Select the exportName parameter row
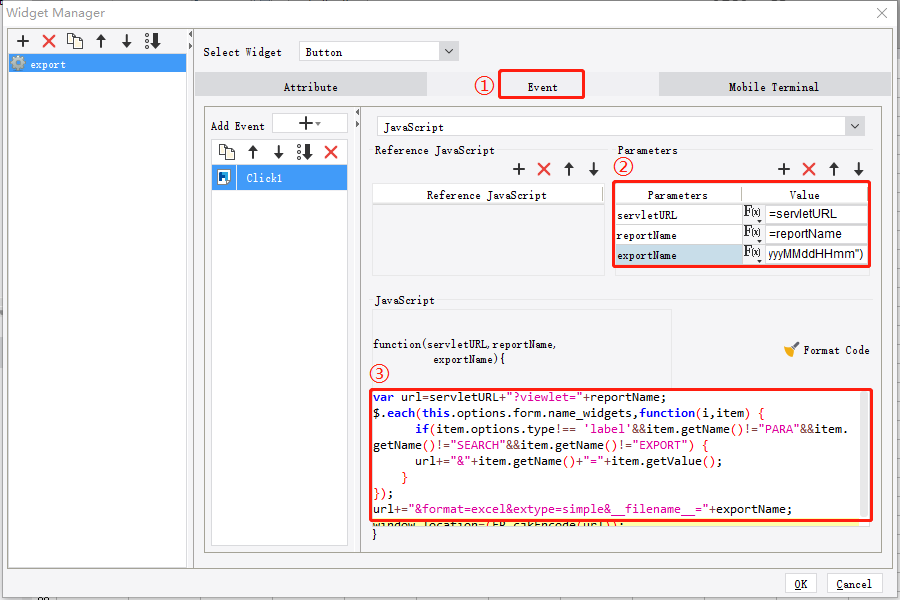The image size is (900, 600). coord(678,252)
